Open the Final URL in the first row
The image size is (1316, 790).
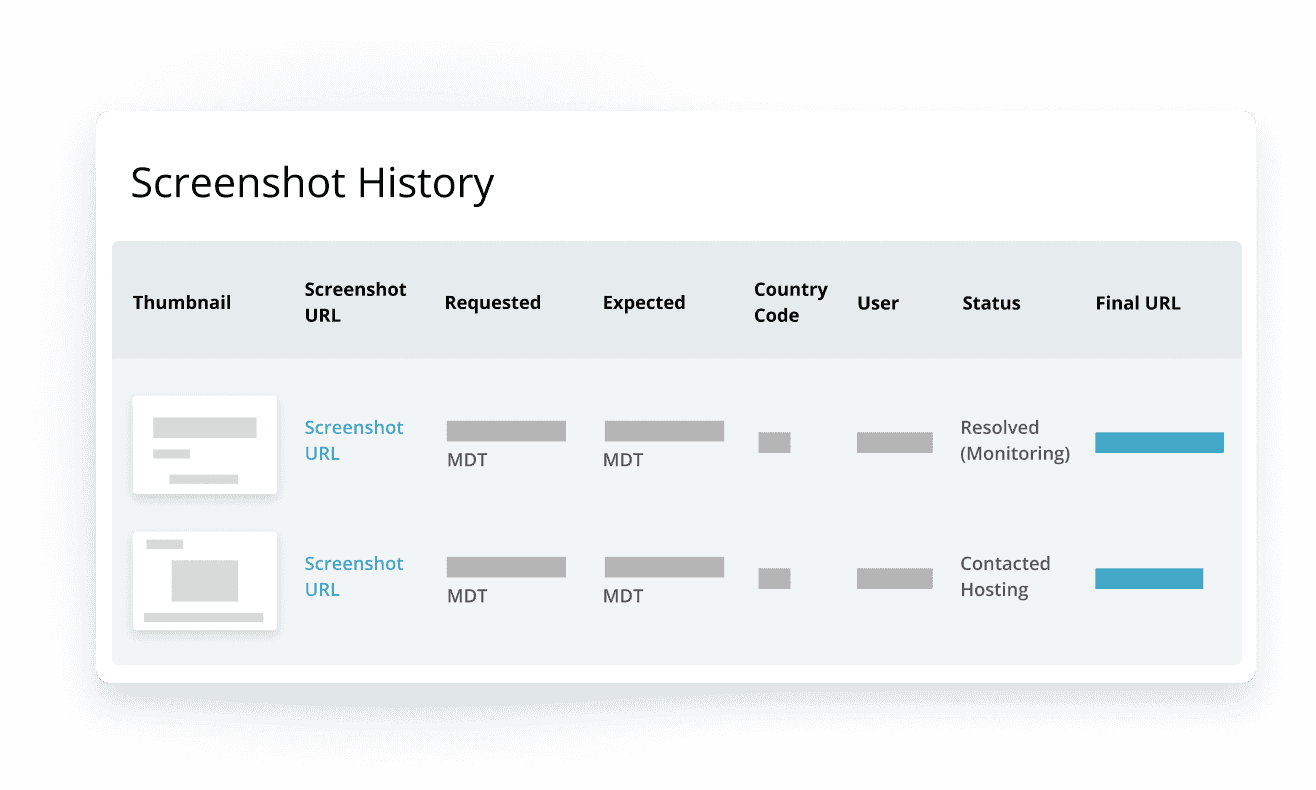click(1159, 441)
